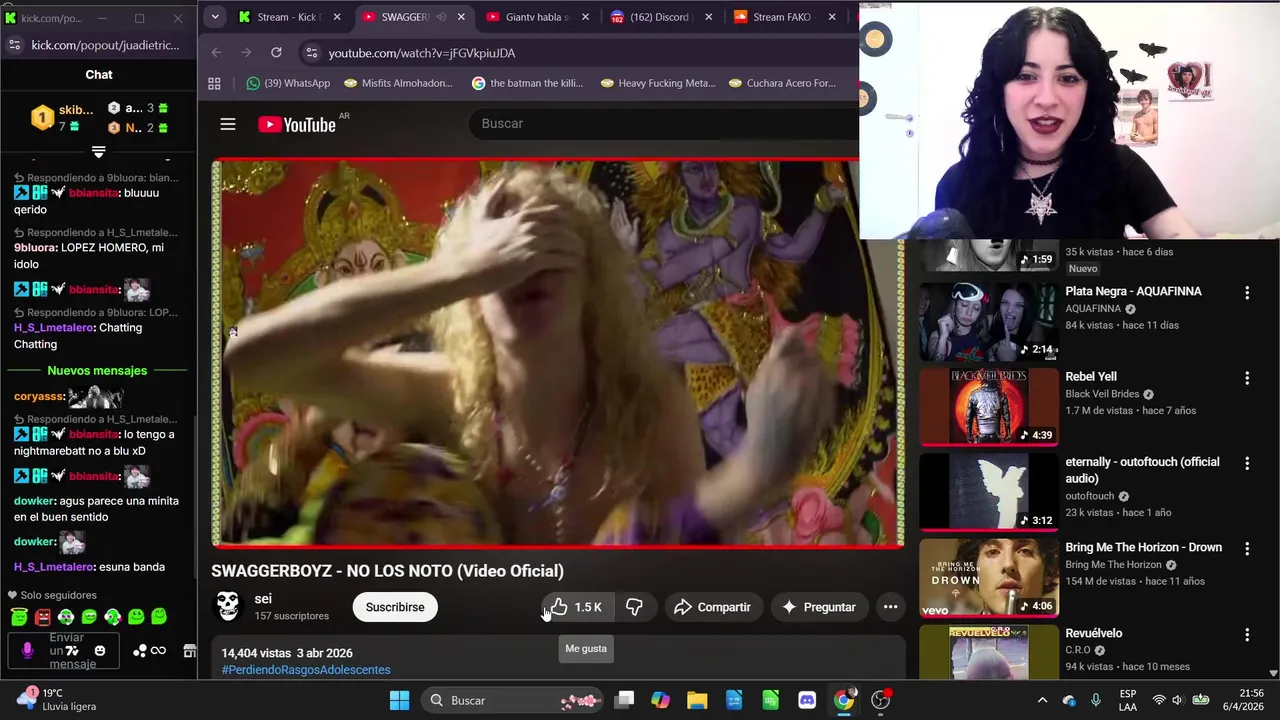1280x720 pixels.
Task: Open the video's more actions ellipsis
Action: [x=890, y=607]
